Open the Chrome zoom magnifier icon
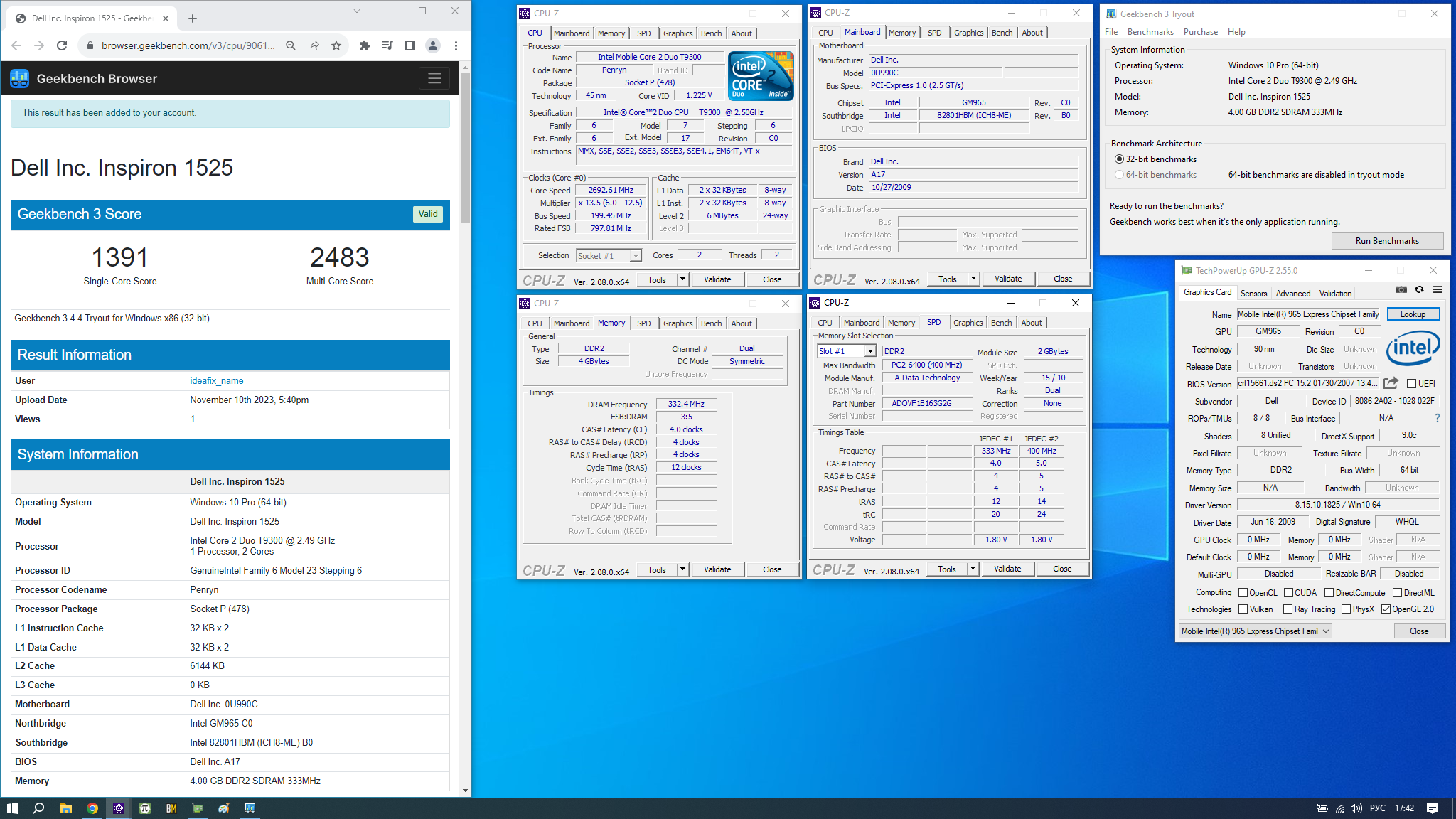Image resolution: width=1456 pixels, height=819 pixels. [x=291, y=45]
